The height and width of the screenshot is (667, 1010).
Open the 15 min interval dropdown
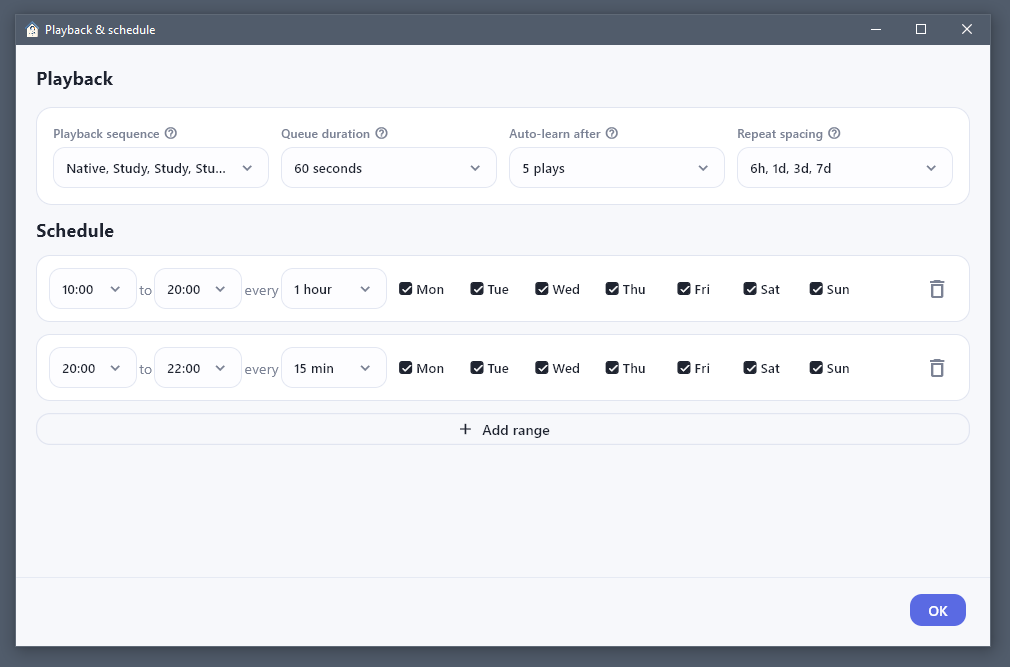(x=334, y=368)
